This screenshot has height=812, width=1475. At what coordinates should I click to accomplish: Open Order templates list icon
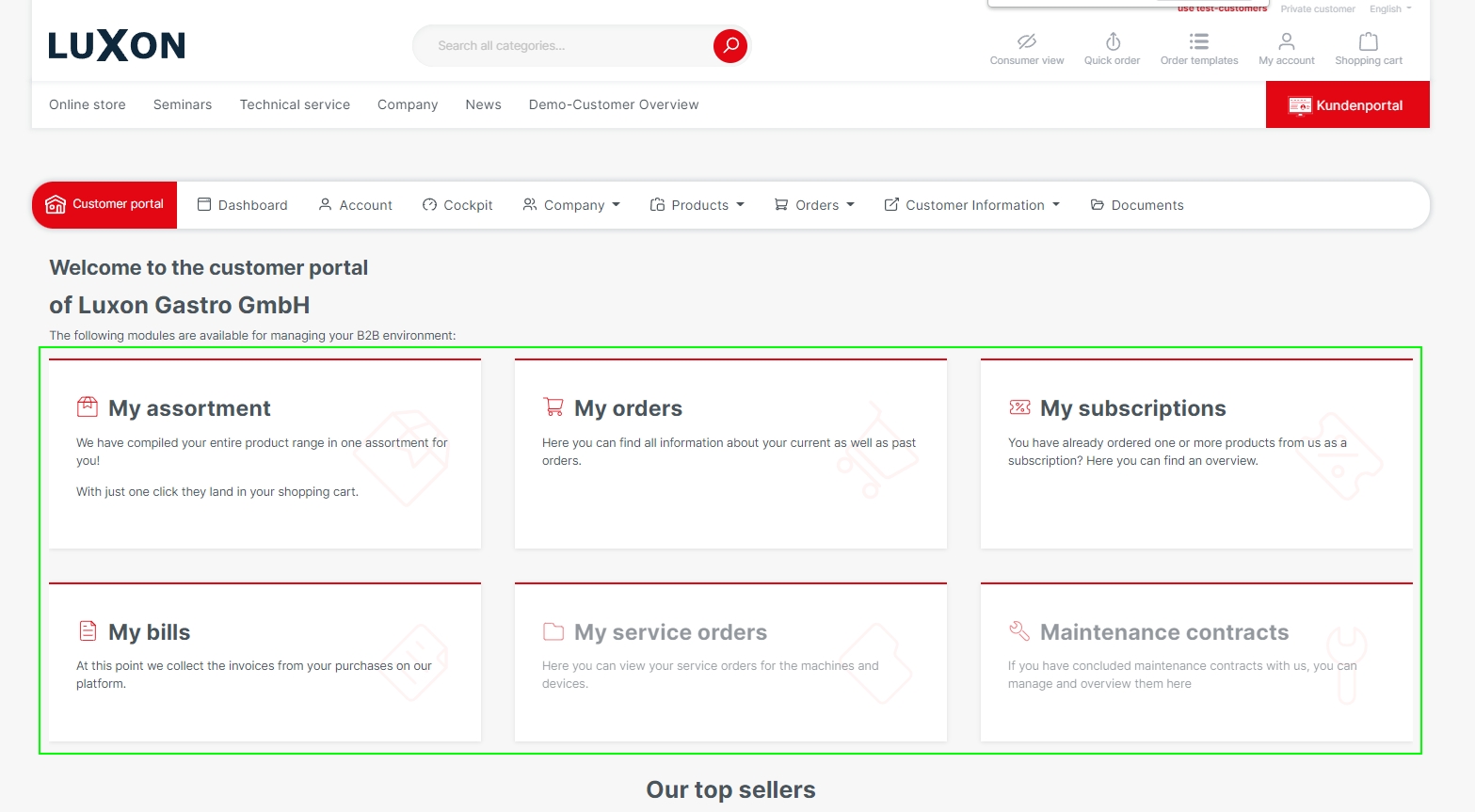coord(1198,42)
